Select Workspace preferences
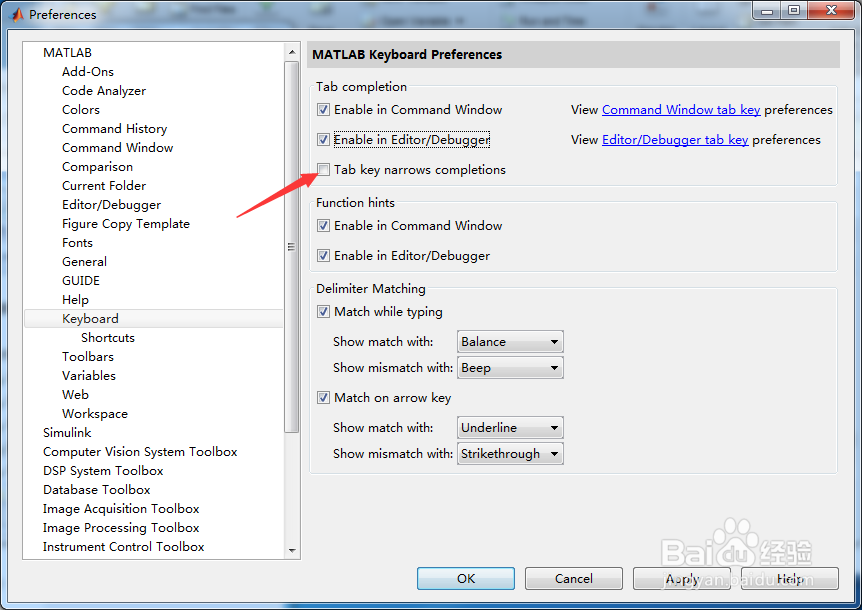Viewport: 862px width, 610px height. tap(95, 414)
